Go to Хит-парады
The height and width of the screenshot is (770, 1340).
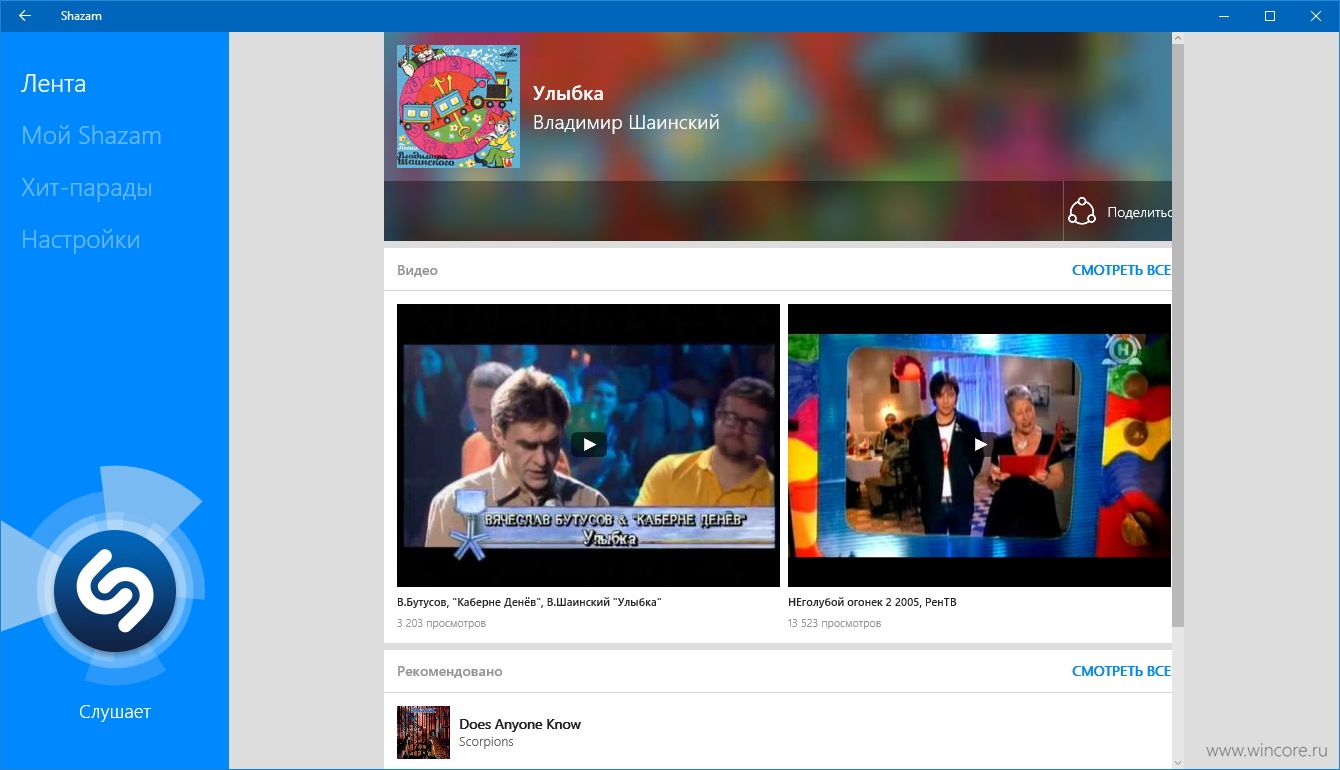[x=86, y=188]
